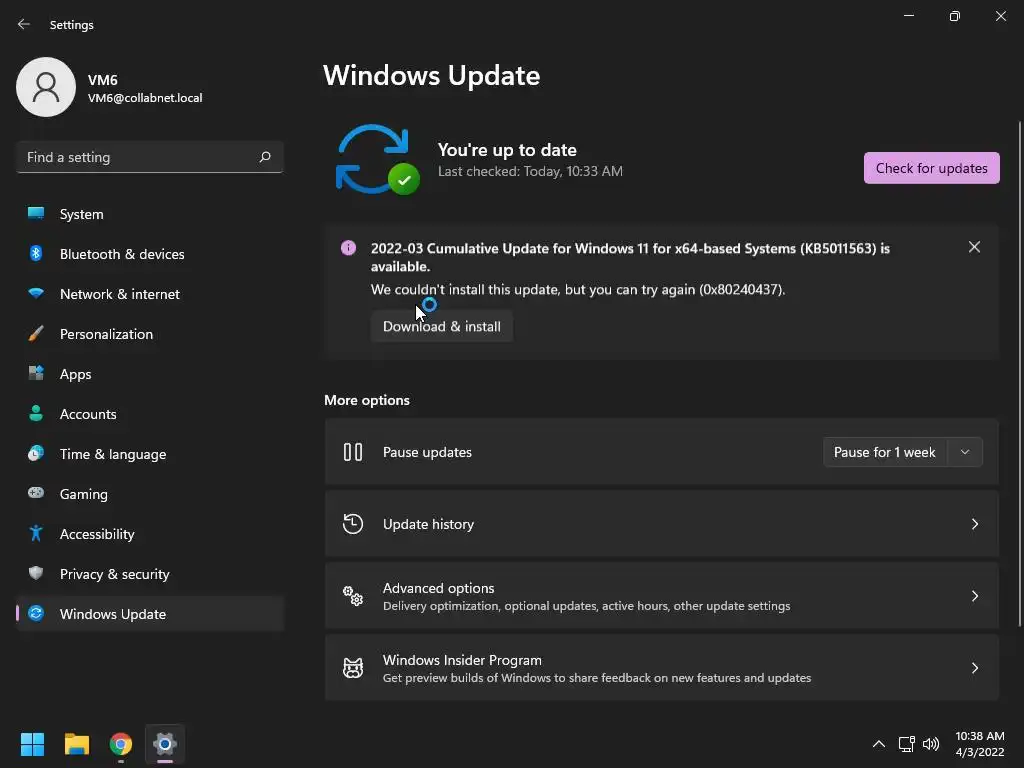Click the Accessibility figure icon

click(x=36, y=534)
